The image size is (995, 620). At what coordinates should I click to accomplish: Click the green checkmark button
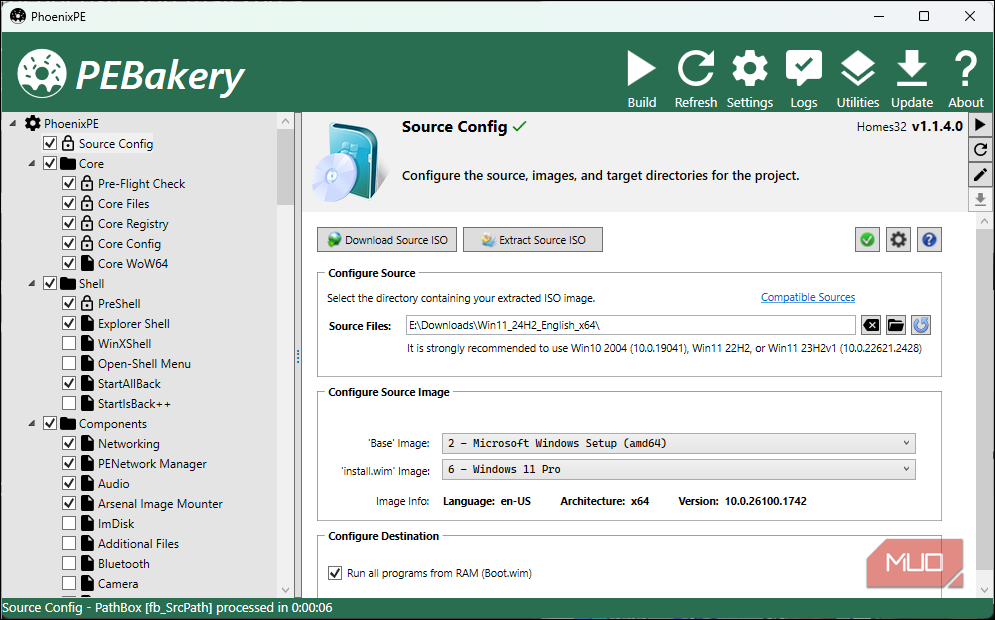point(867,240)
